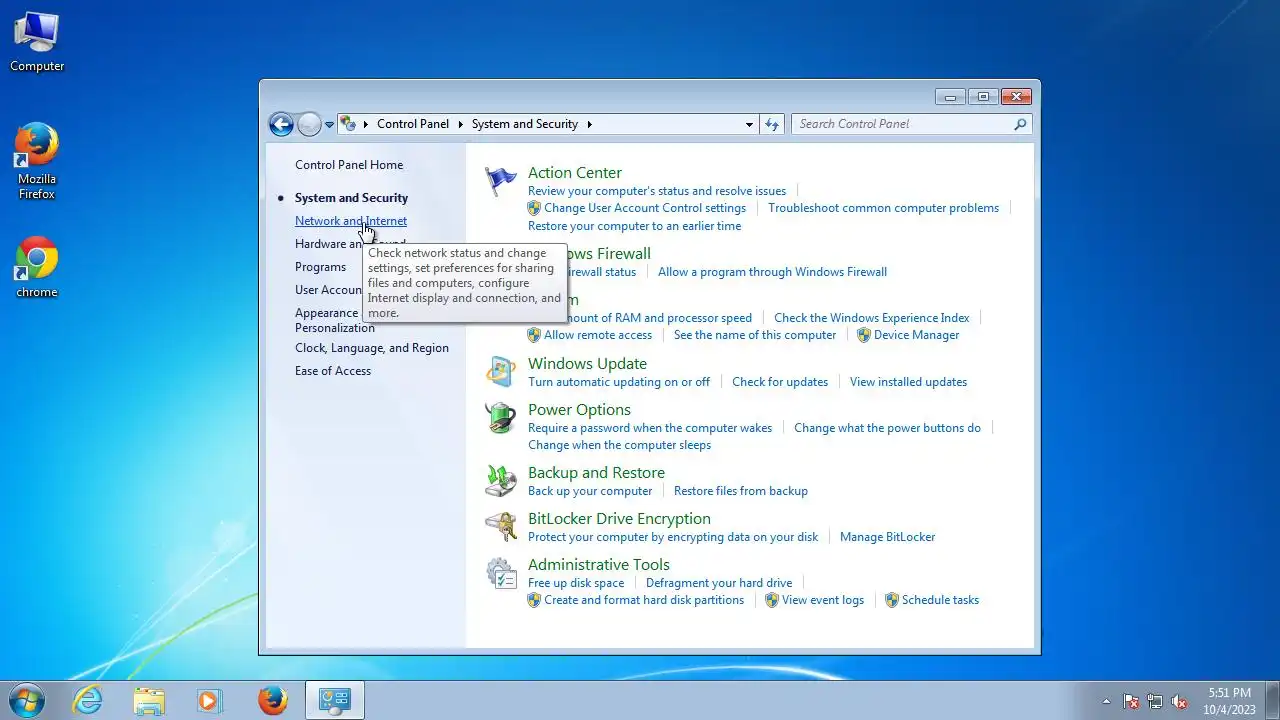The image size is (1280, 720).
Task: Click the Control Panel taskbar button
Action: 334,700
